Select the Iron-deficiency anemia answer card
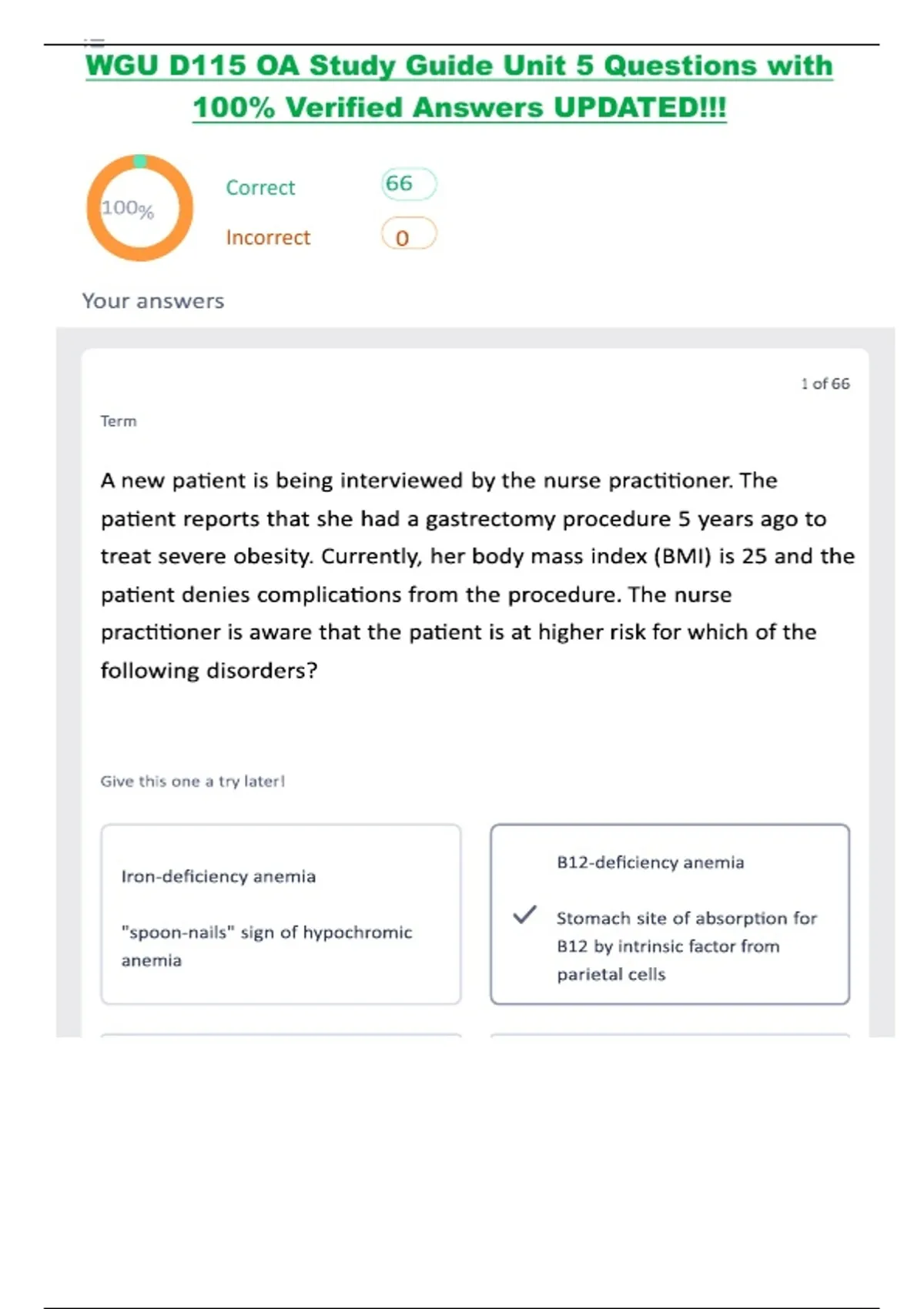The height and width of the screenshot is (1309, 924). coord(281,914)
